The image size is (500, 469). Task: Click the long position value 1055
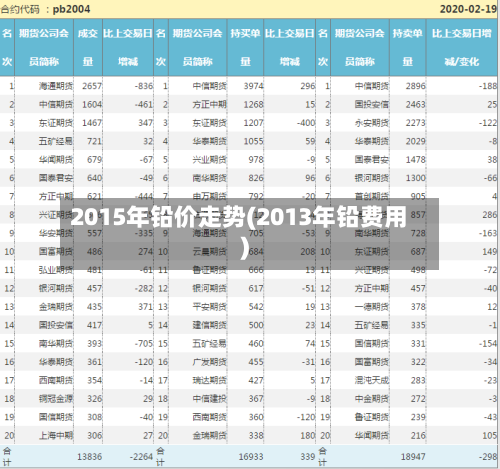coord(253,141)
